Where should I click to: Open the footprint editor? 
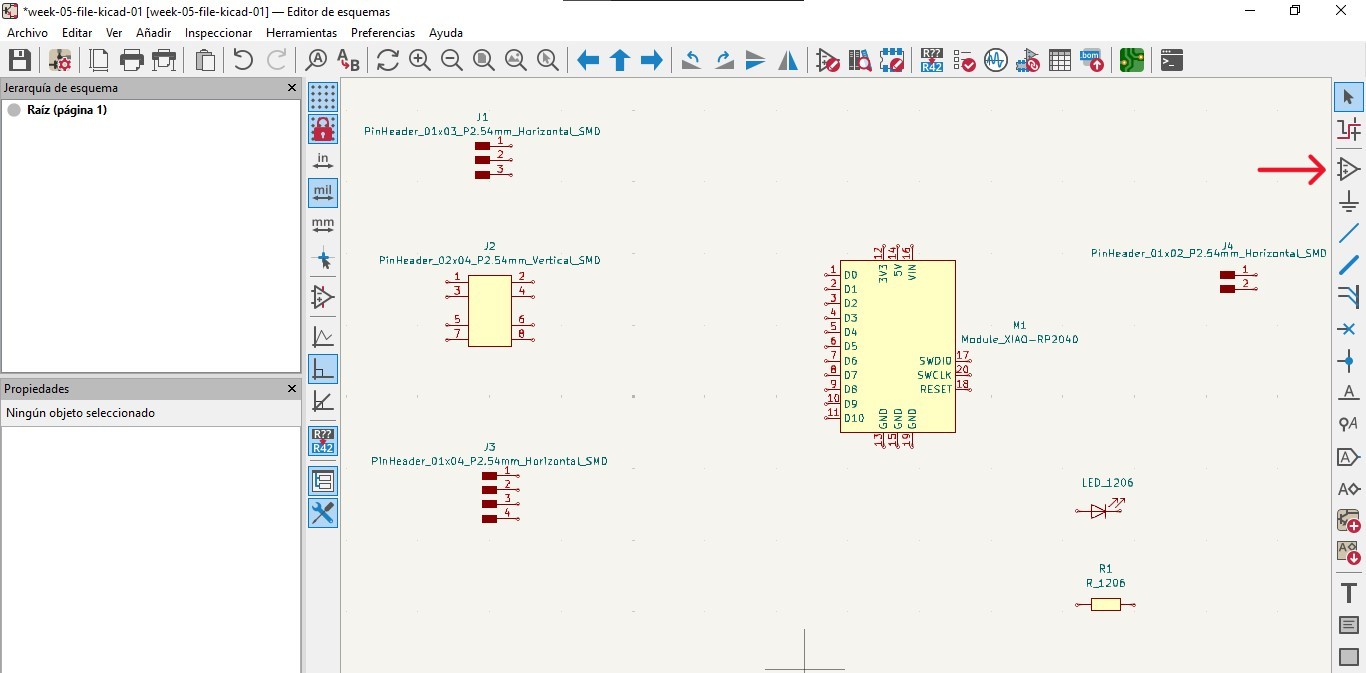coord(892,60)
